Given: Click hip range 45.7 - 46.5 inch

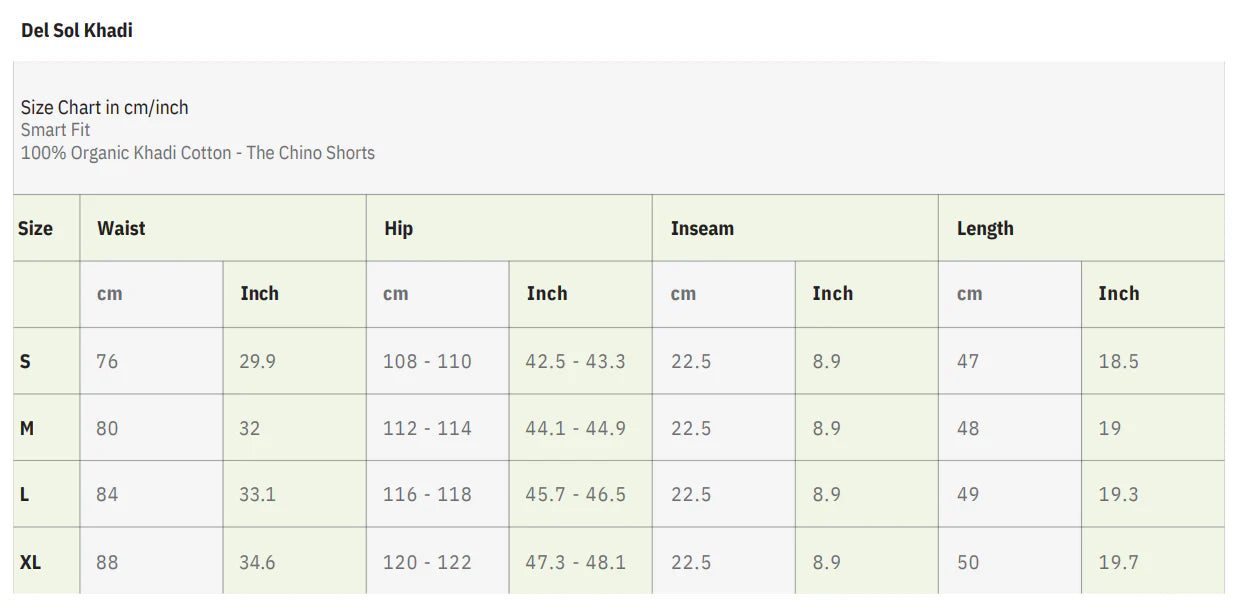Looking at the screenshot, I should point(575,494).
